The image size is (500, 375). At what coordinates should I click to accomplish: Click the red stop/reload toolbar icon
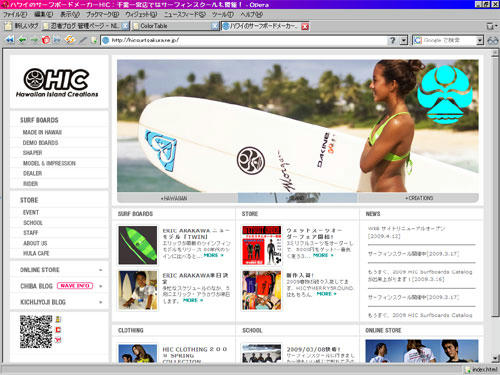coord(46,40)
